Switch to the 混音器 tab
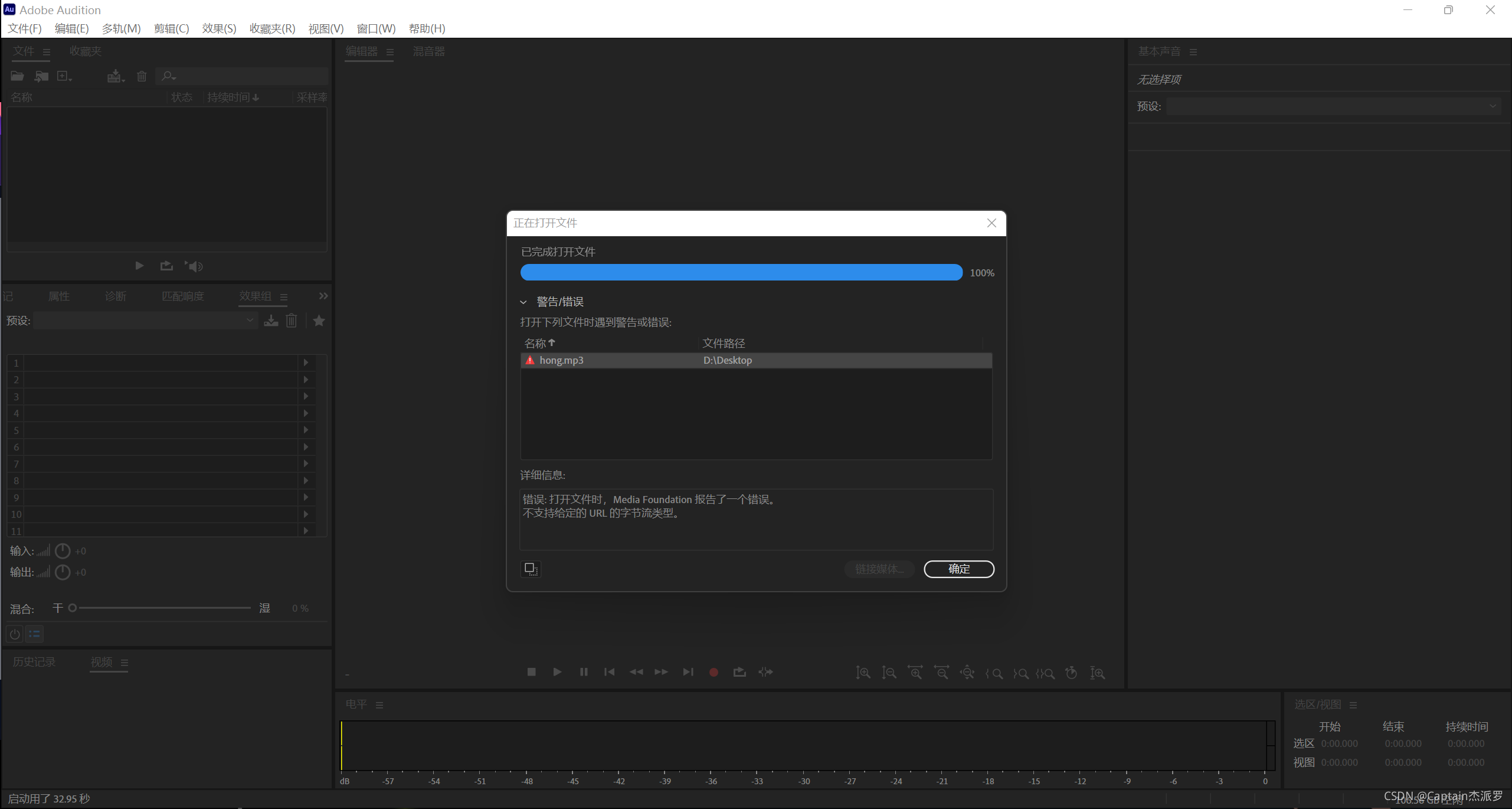This screenshot has height=809, width=1512. coord(428,51)
